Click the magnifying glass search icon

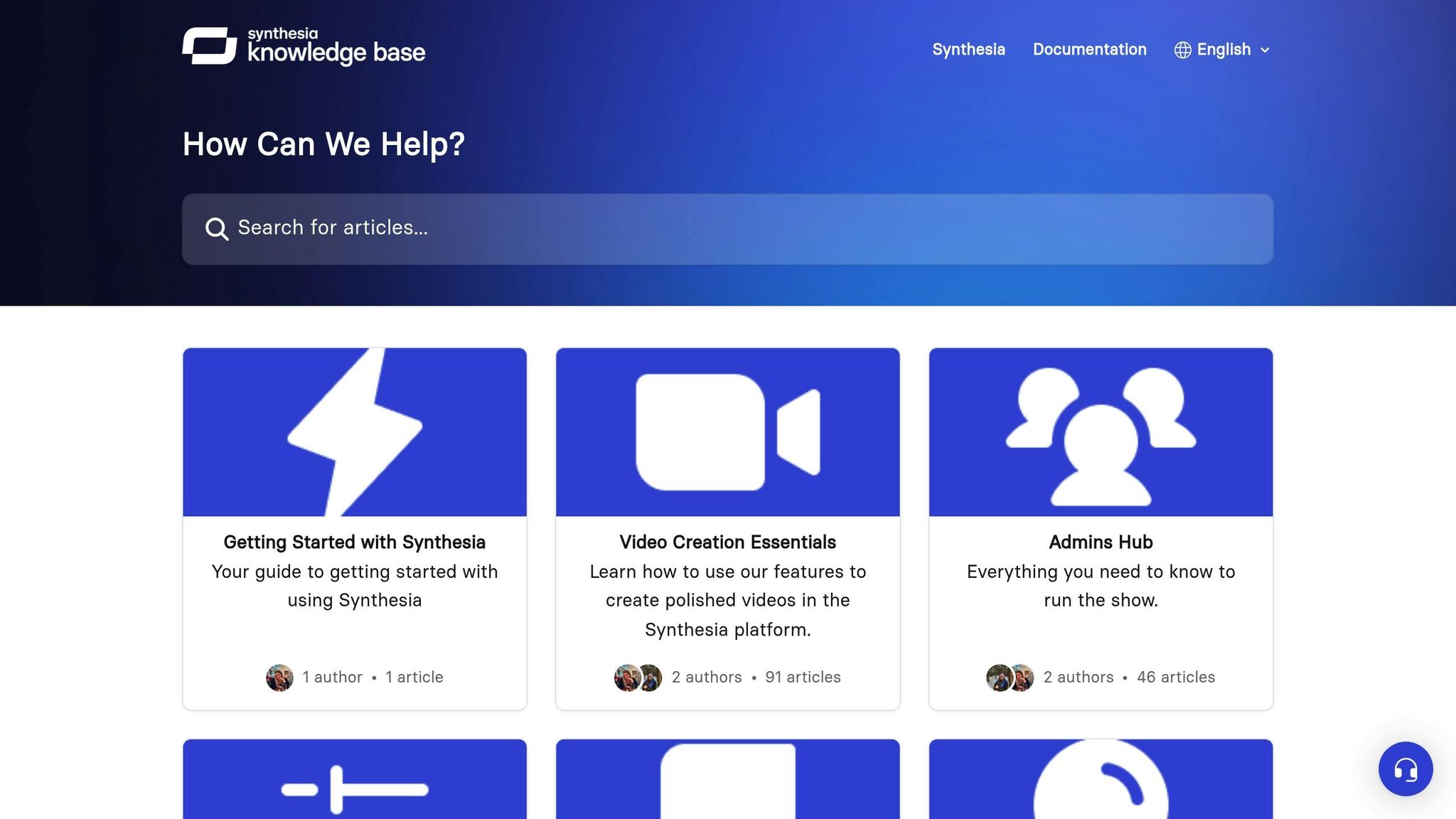[216, 229]
